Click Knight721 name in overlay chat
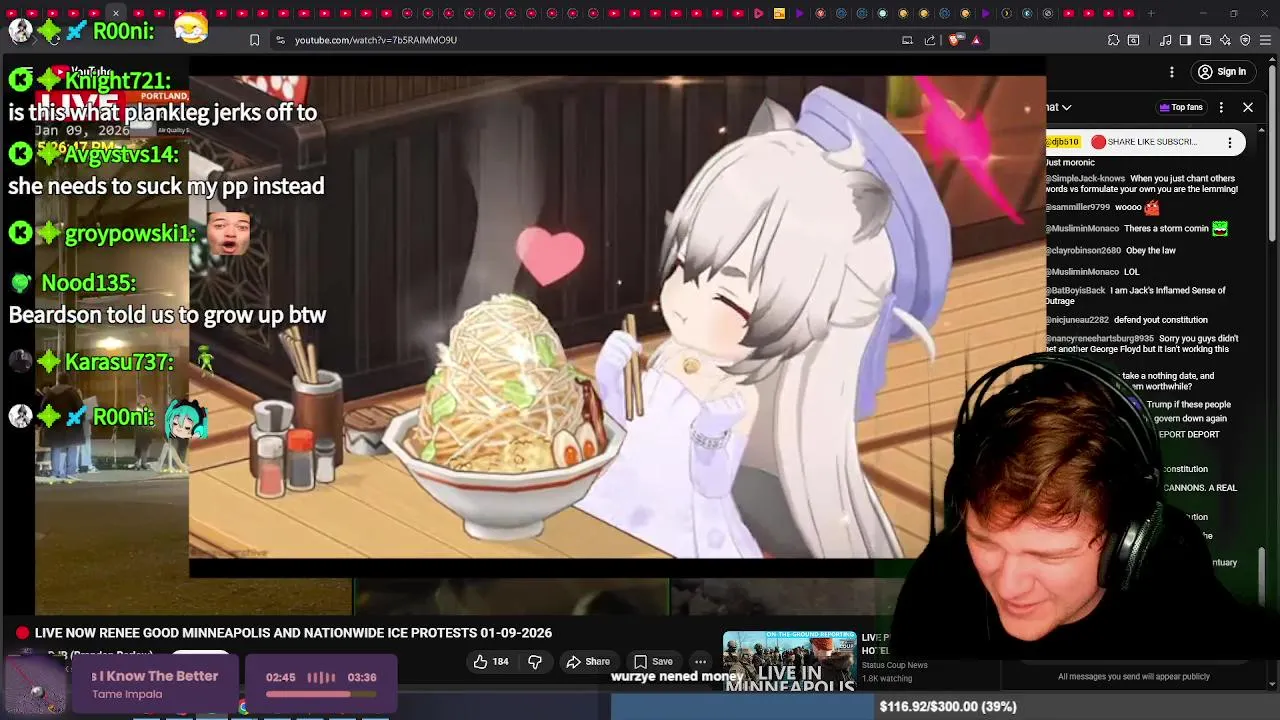The width and height of the screenshot is (1280, 720). pyautogui.click(x=118, y=80)
